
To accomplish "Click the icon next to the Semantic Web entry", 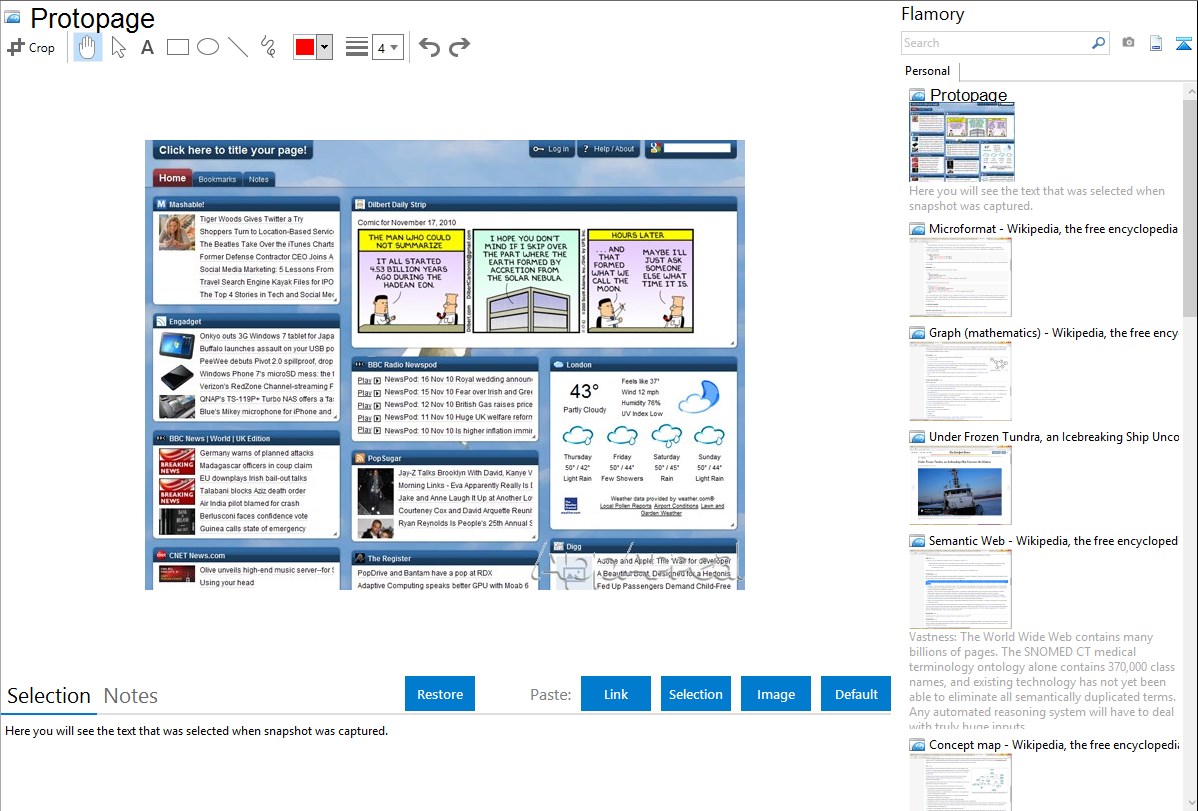I will pyautogui.click(x=917, y=540).
